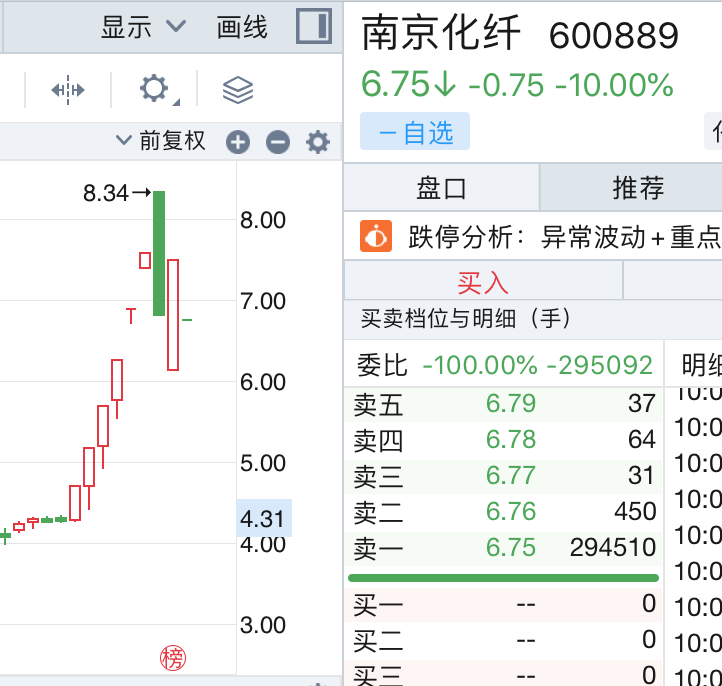This screenshot has height=686, width=722.
Task: Click the green buy-sell ratio bar
Action: click(x=503, y=578)
